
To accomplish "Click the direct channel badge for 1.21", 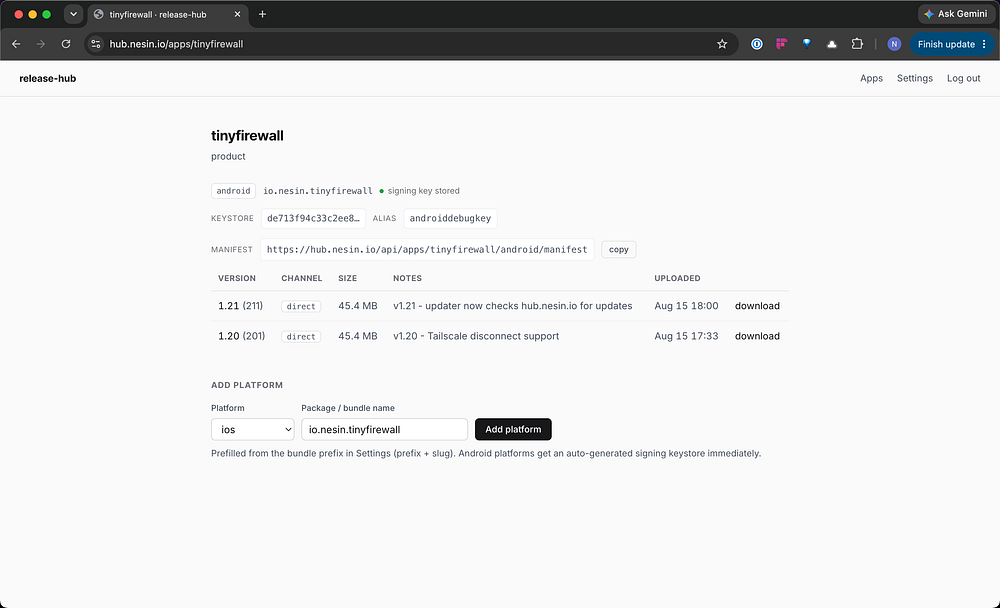I will point(301,306).
